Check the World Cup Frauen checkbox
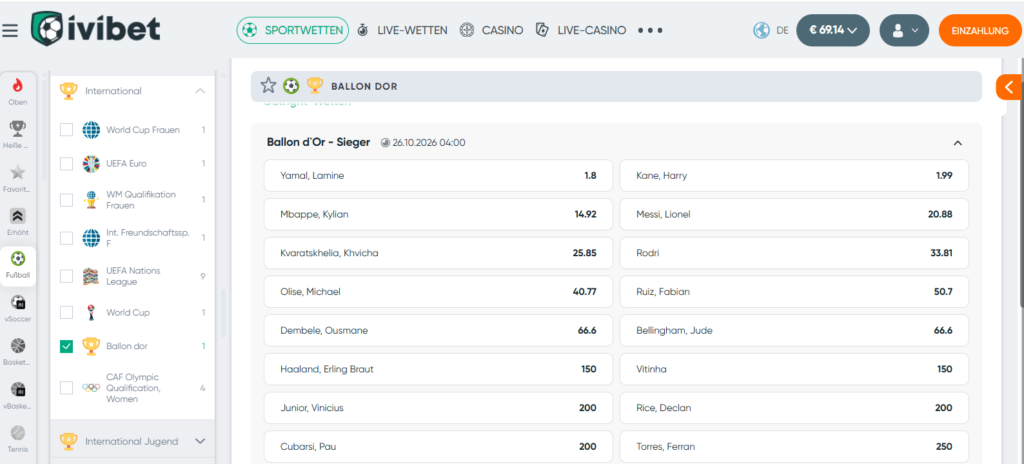1024x464 pixels. [67, 129]
